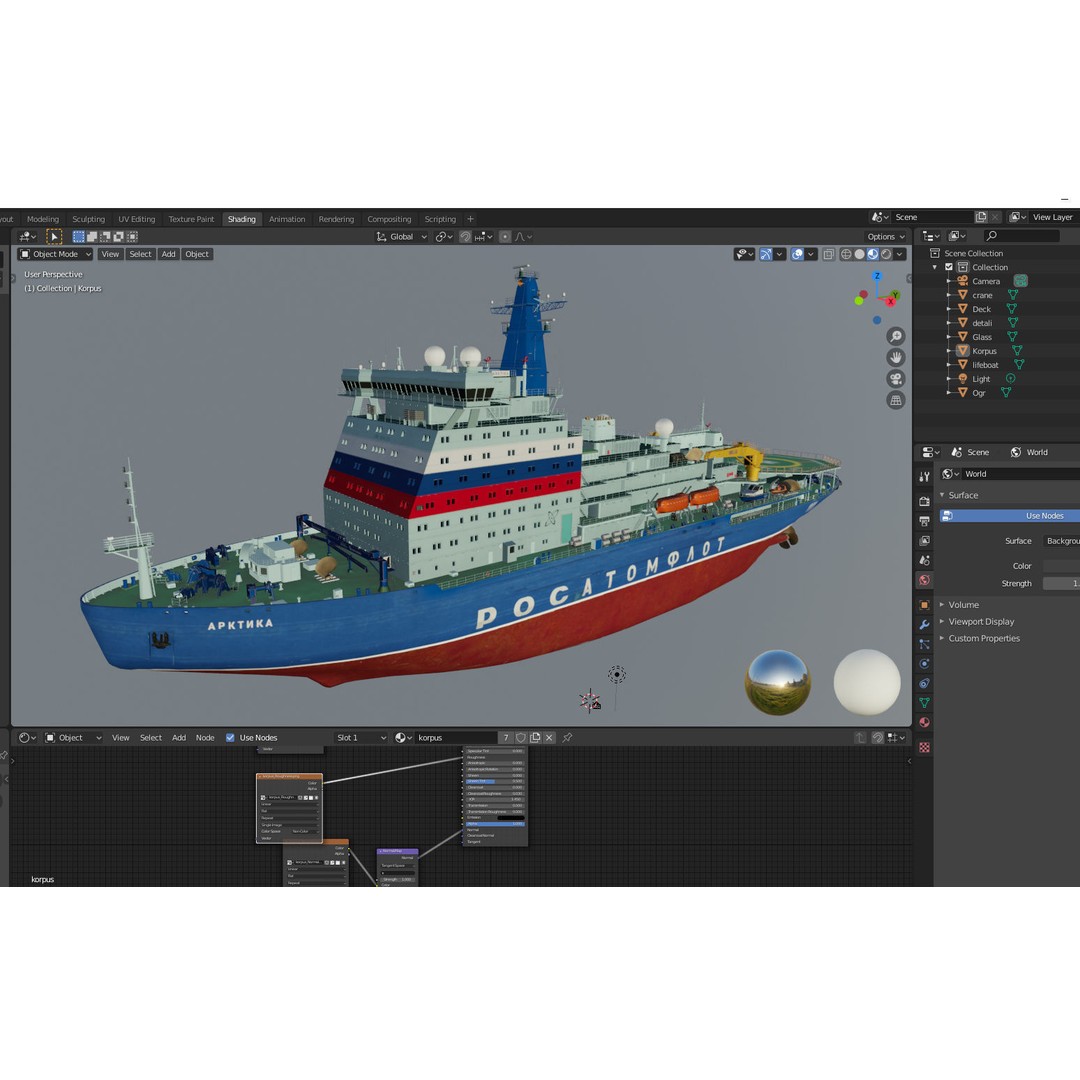1080x1080 pixels.
Task: Select the Korpus object in outliner
Action: click(x=984, y=351)
